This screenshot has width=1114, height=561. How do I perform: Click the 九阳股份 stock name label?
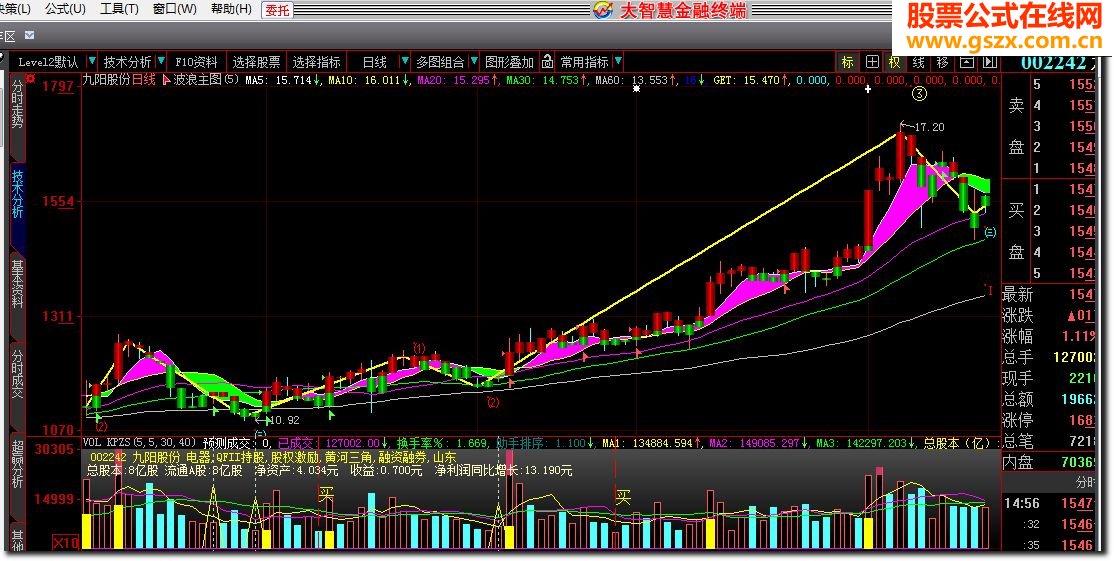coord(107,80)
